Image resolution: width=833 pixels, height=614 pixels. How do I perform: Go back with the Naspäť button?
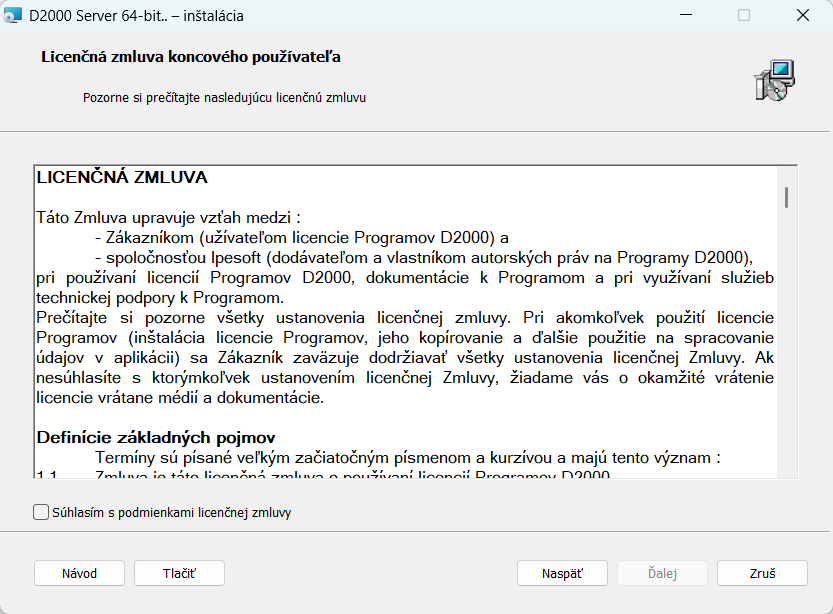(561, 573)
